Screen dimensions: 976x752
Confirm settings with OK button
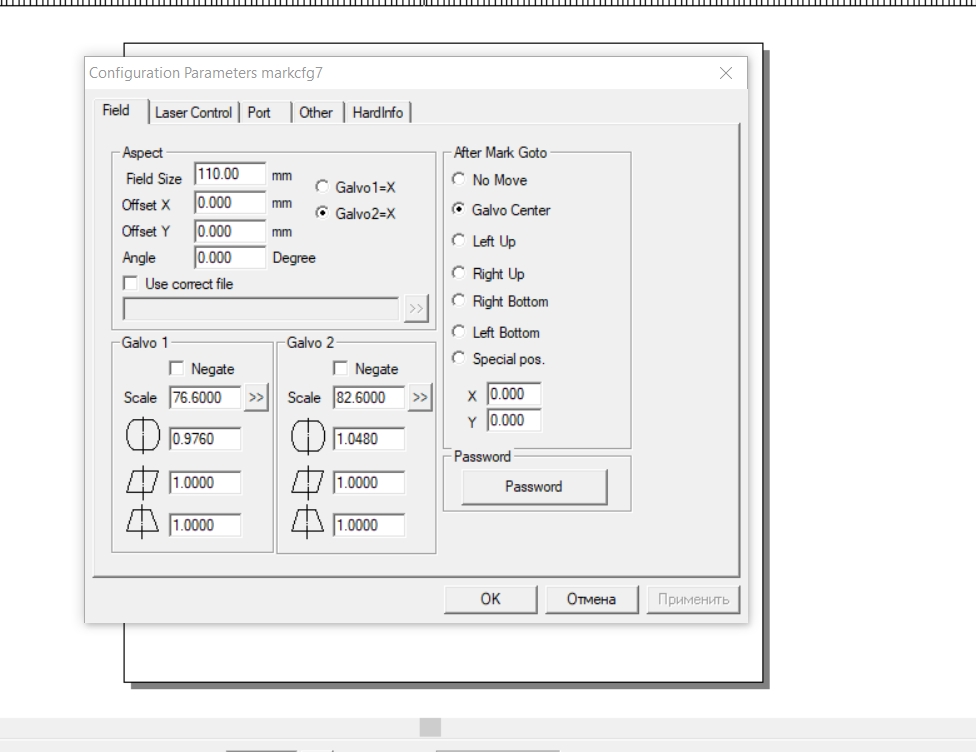(491, 599)
